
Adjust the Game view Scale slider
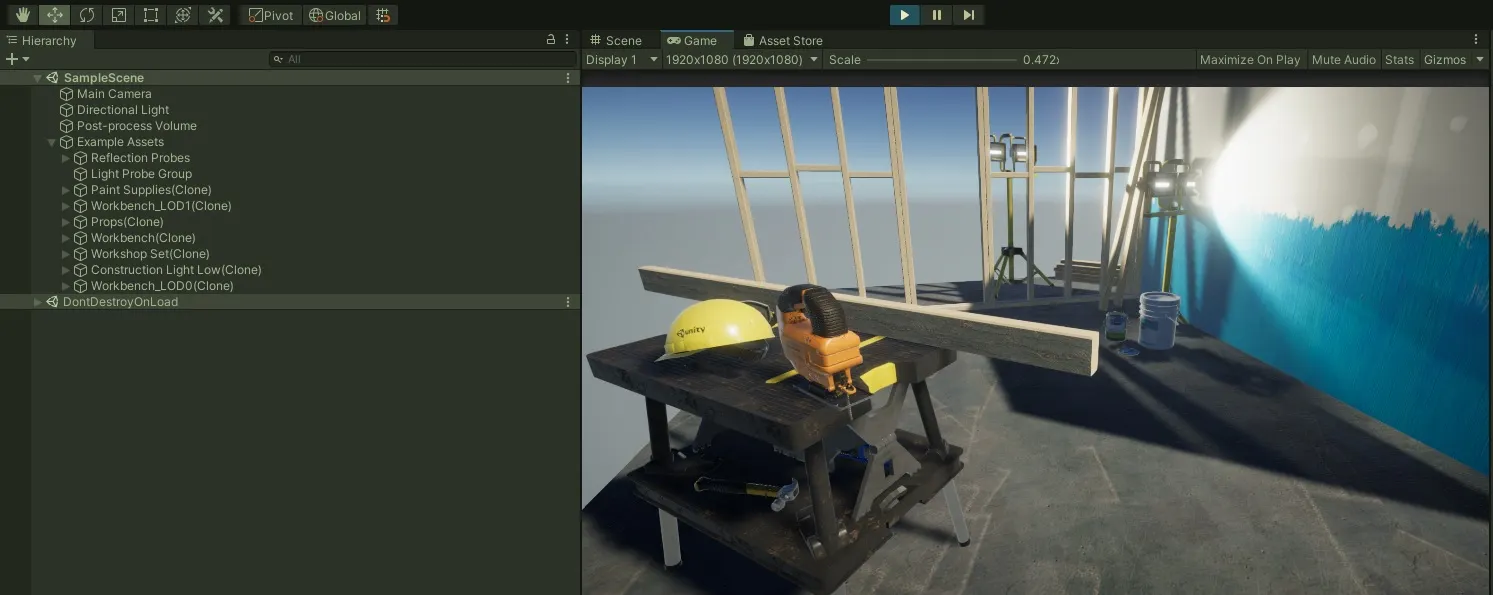pos(940,60)
